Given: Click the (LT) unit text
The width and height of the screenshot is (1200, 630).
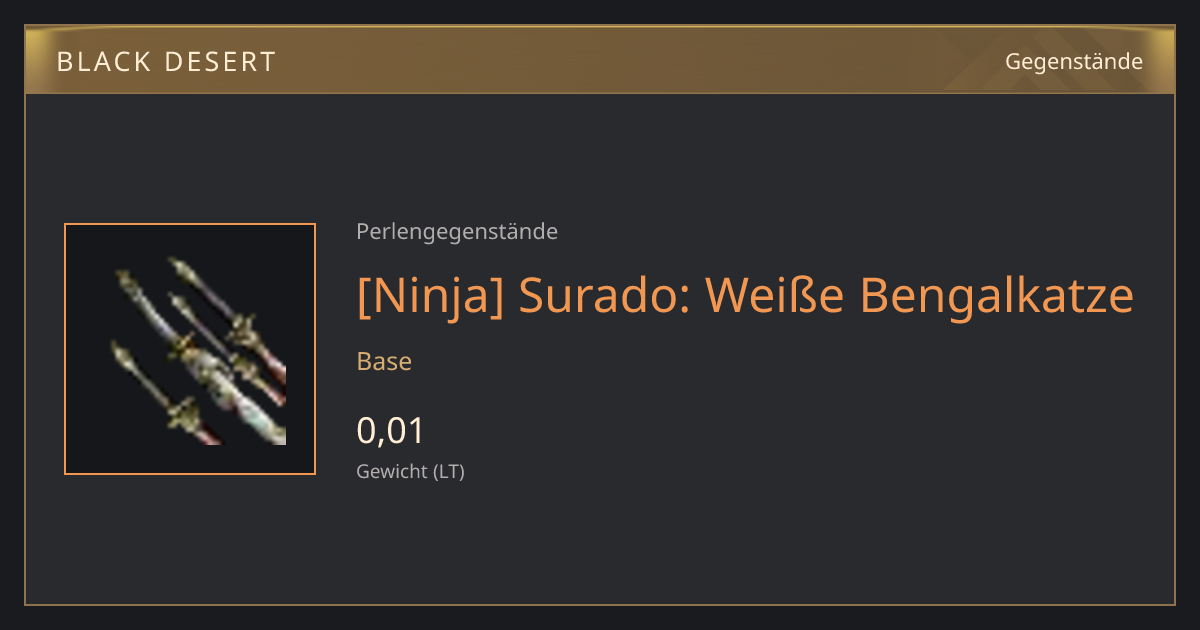Looking at the screenshot, I should pyautogui.click(x=448, y=471).
